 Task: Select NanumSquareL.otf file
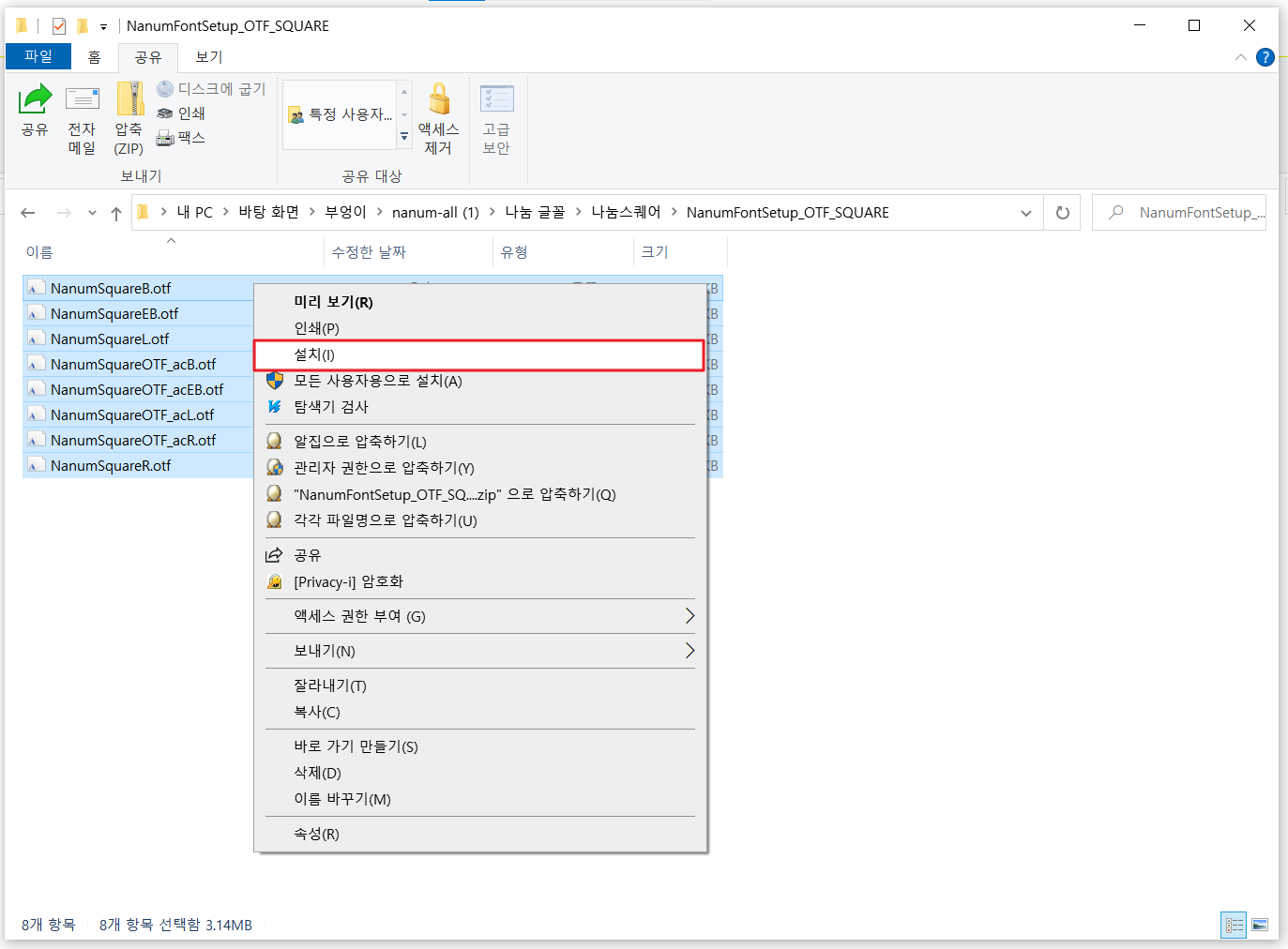point(110,339)
